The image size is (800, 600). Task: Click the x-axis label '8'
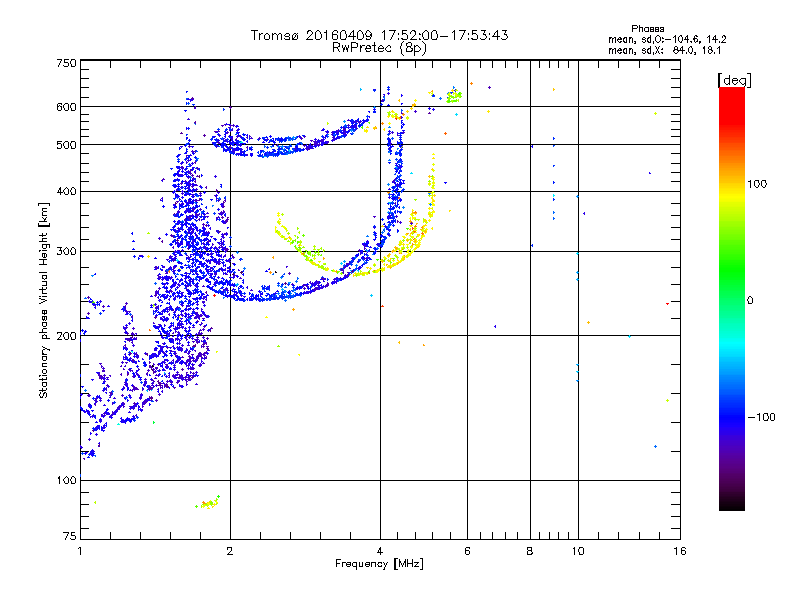point(530,551)
